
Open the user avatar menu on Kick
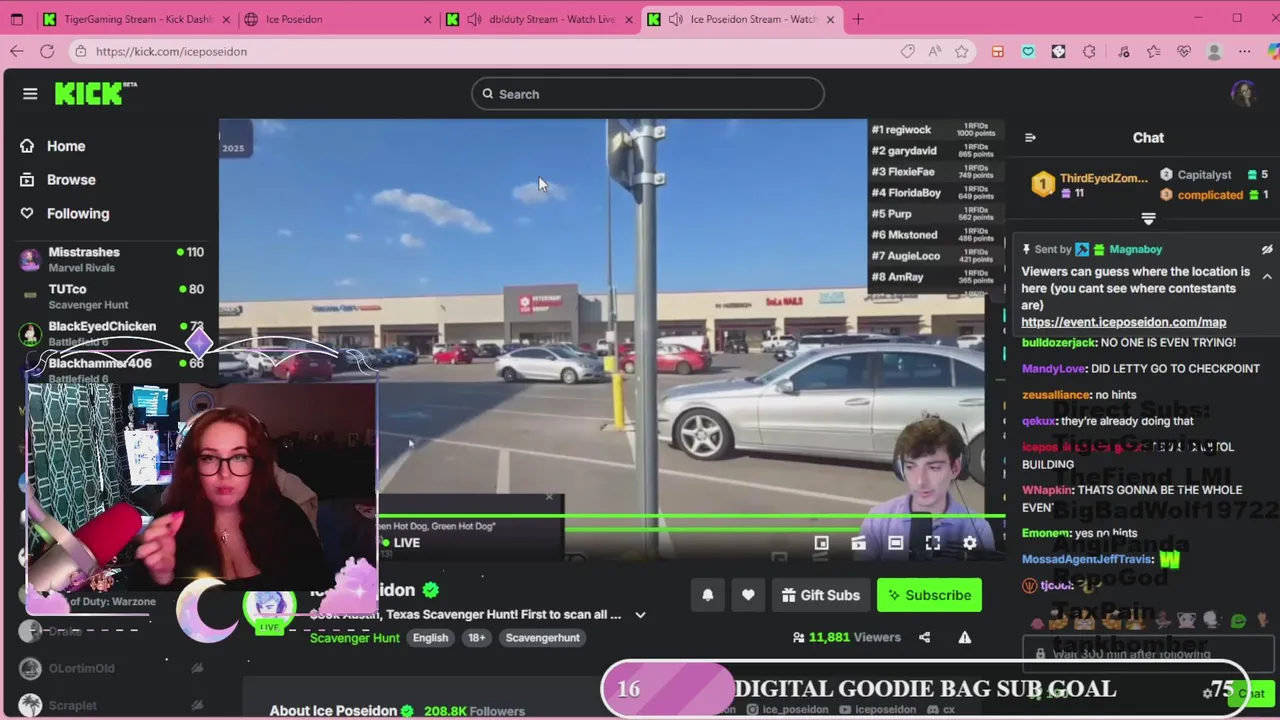[1243, 94]
